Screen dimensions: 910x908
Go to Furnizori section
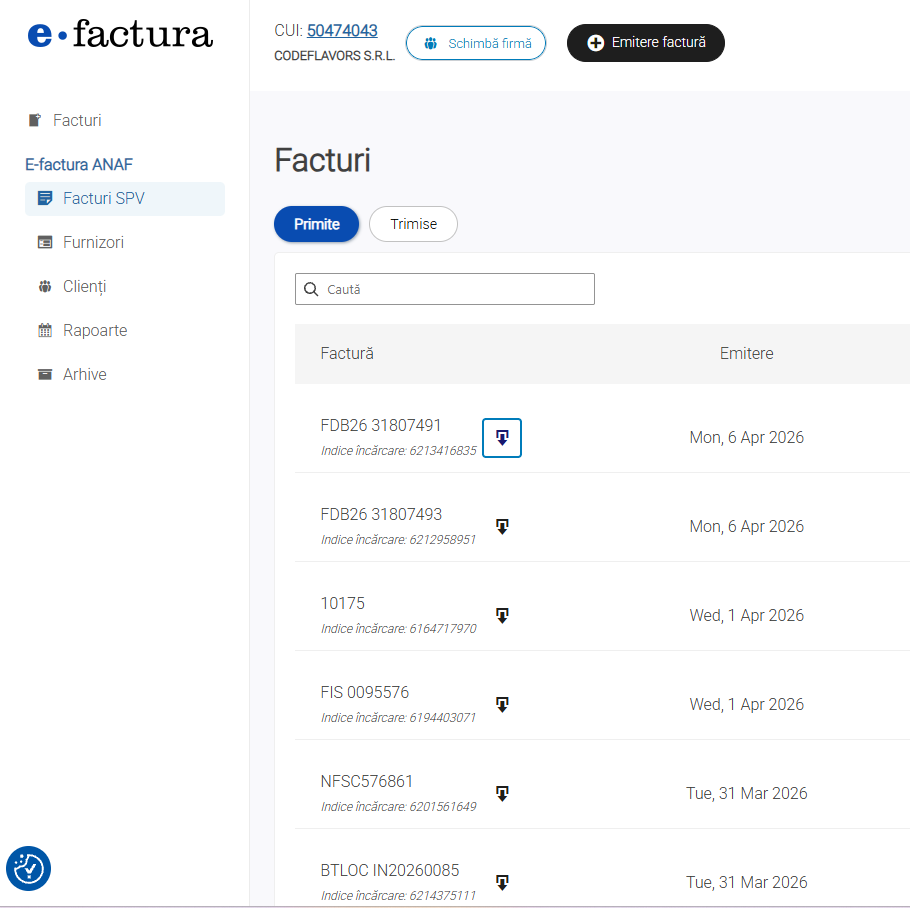coord(93,242)
